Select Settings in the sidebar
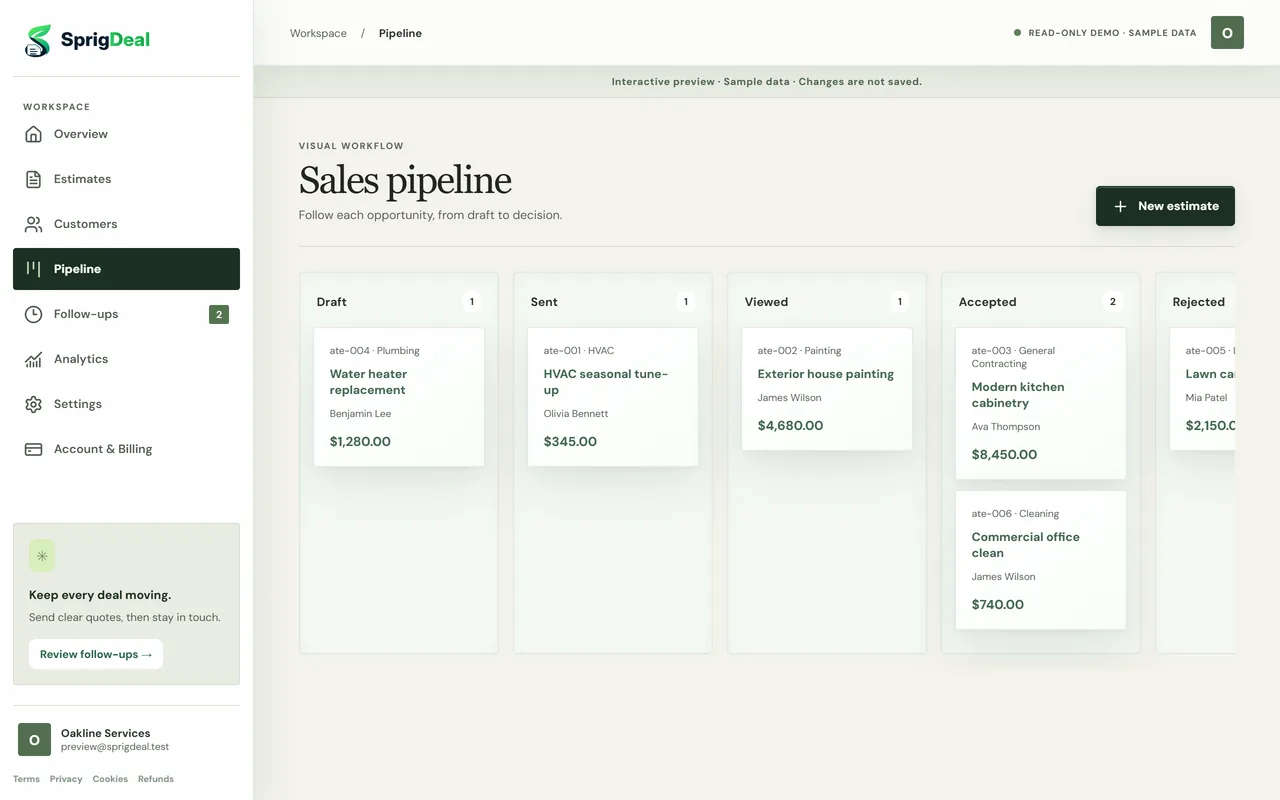Image resolution: width=1280 pixels, height=800 pixels. pos(126,404)
